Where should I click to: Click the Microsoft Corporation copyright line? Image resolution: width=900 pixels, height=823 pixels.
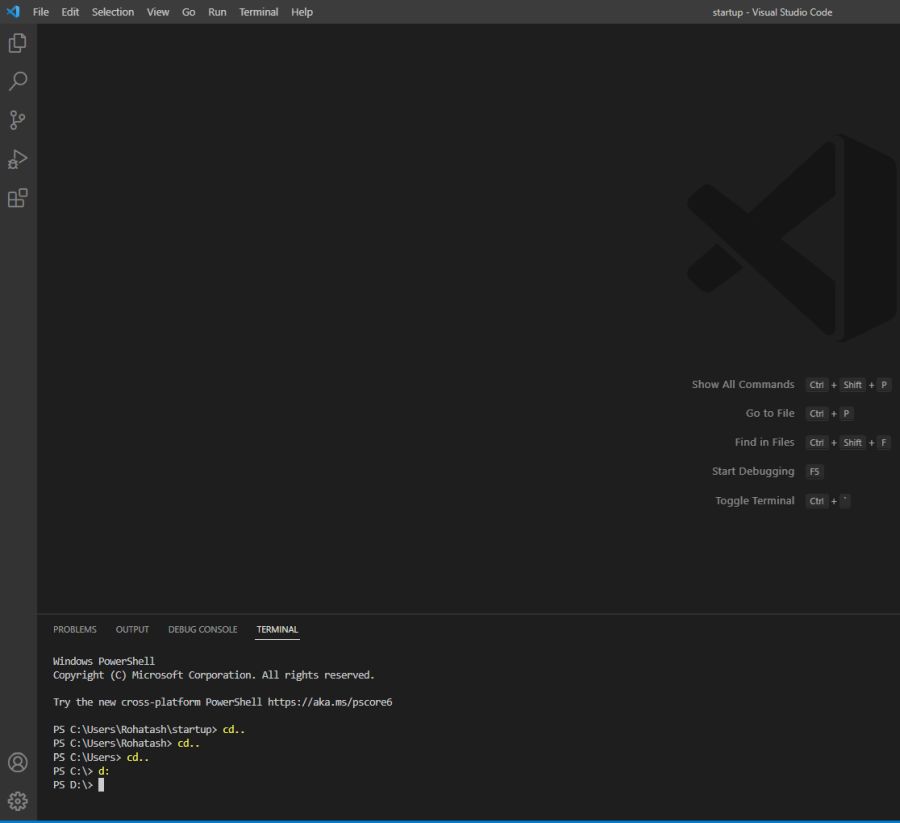tap(214, 675)
